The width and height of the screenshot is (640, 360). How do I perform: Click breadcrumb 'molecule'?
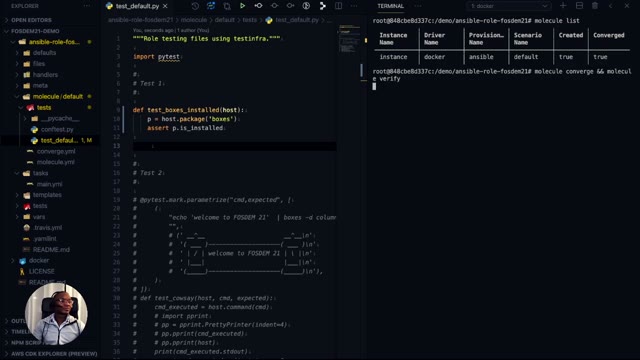tap(194, 20)
